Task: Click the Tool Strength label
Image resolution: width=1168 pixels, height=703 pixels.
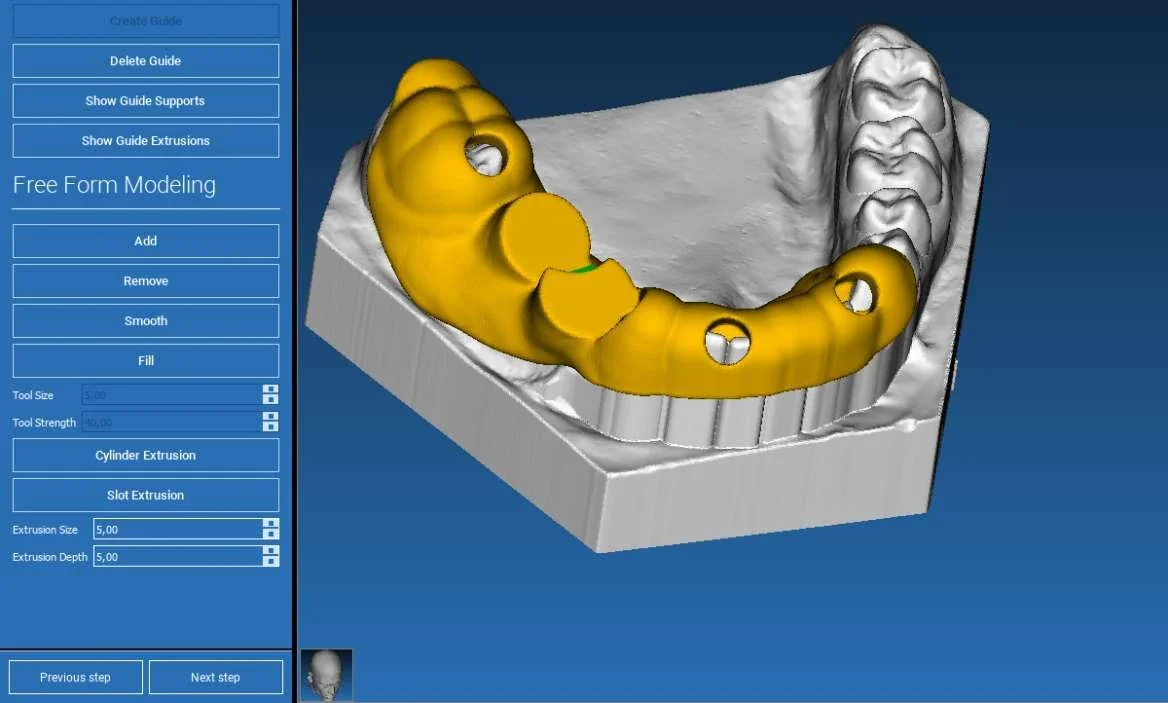Action: (44, 422)
